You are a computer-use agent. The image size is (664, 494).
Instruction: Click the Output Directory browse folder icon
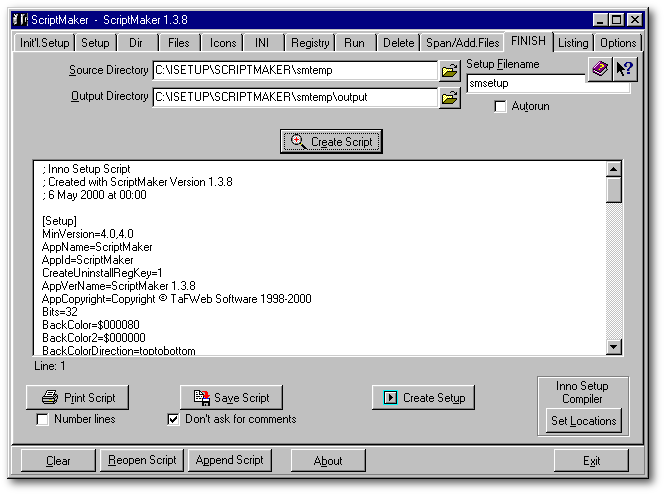click(450, 97)
